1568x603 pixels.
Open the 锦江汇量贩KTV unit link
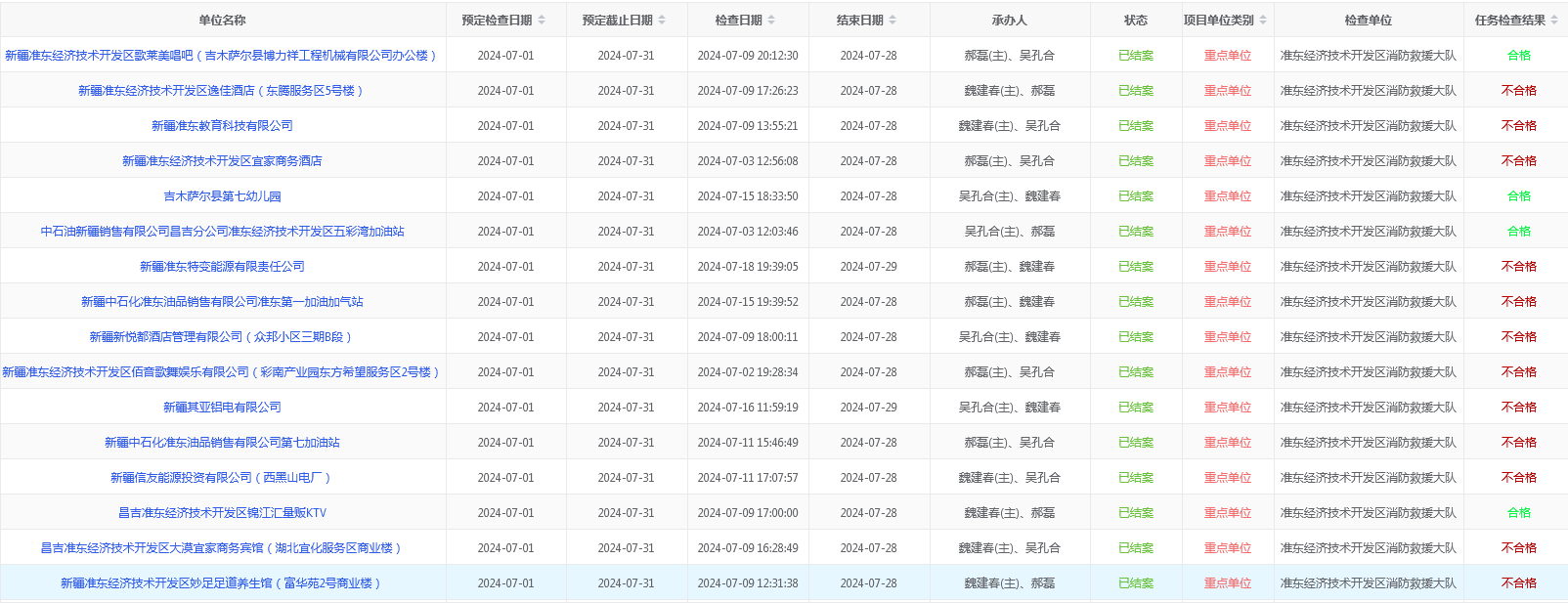click(222, 513)
